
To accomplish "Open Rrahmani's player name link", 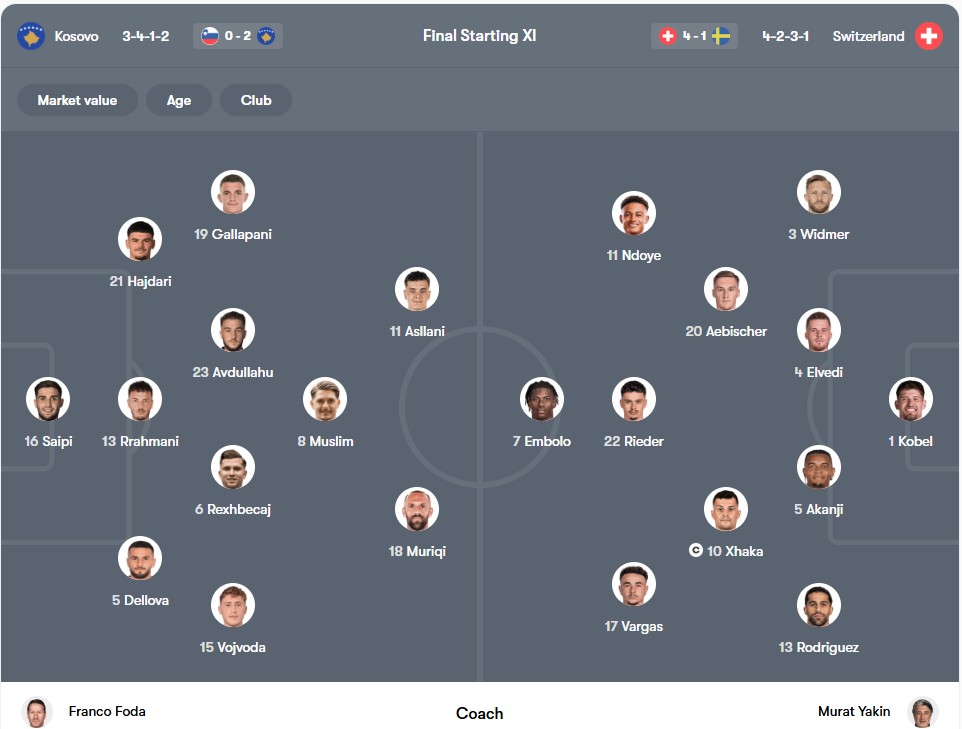I will tap(140, 441).
